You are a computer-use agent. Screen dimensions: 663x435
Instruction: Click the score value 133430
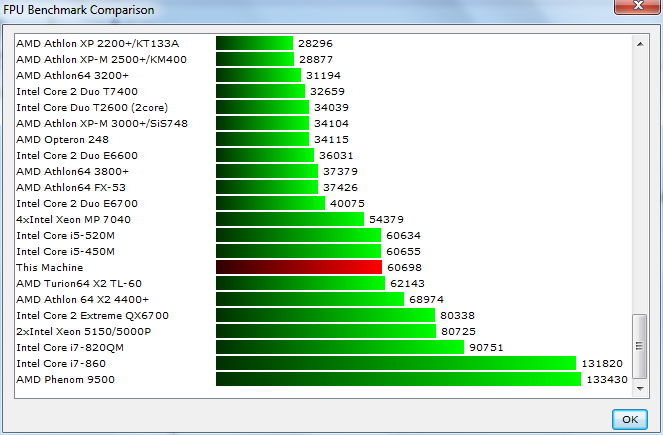[607, 380]
